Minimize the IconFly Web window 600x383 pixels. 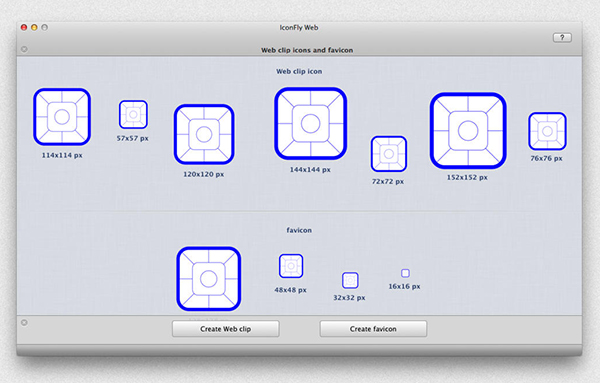(x=34, y=27)
